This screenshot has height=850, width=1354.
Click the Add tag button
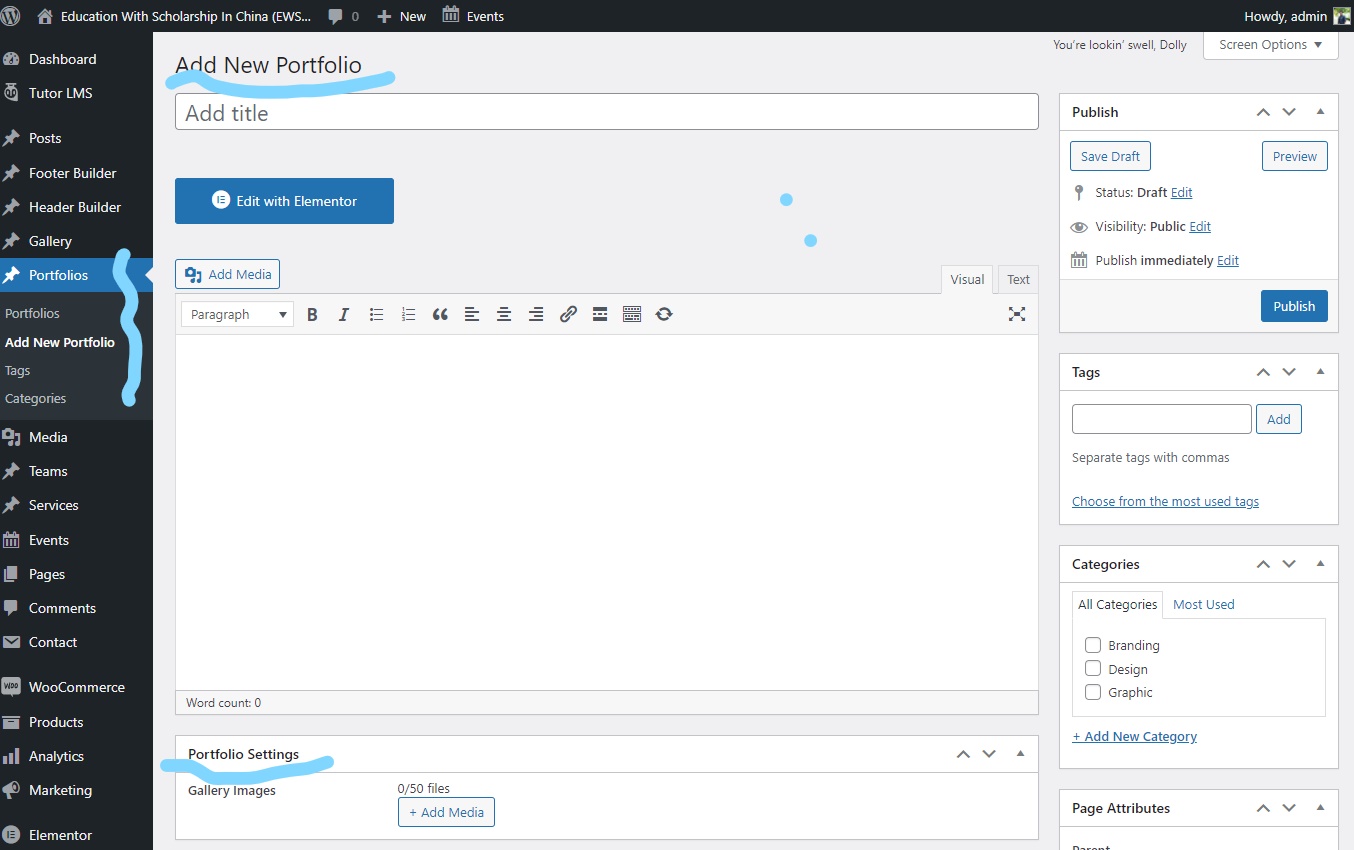[x=1279, y=419]
